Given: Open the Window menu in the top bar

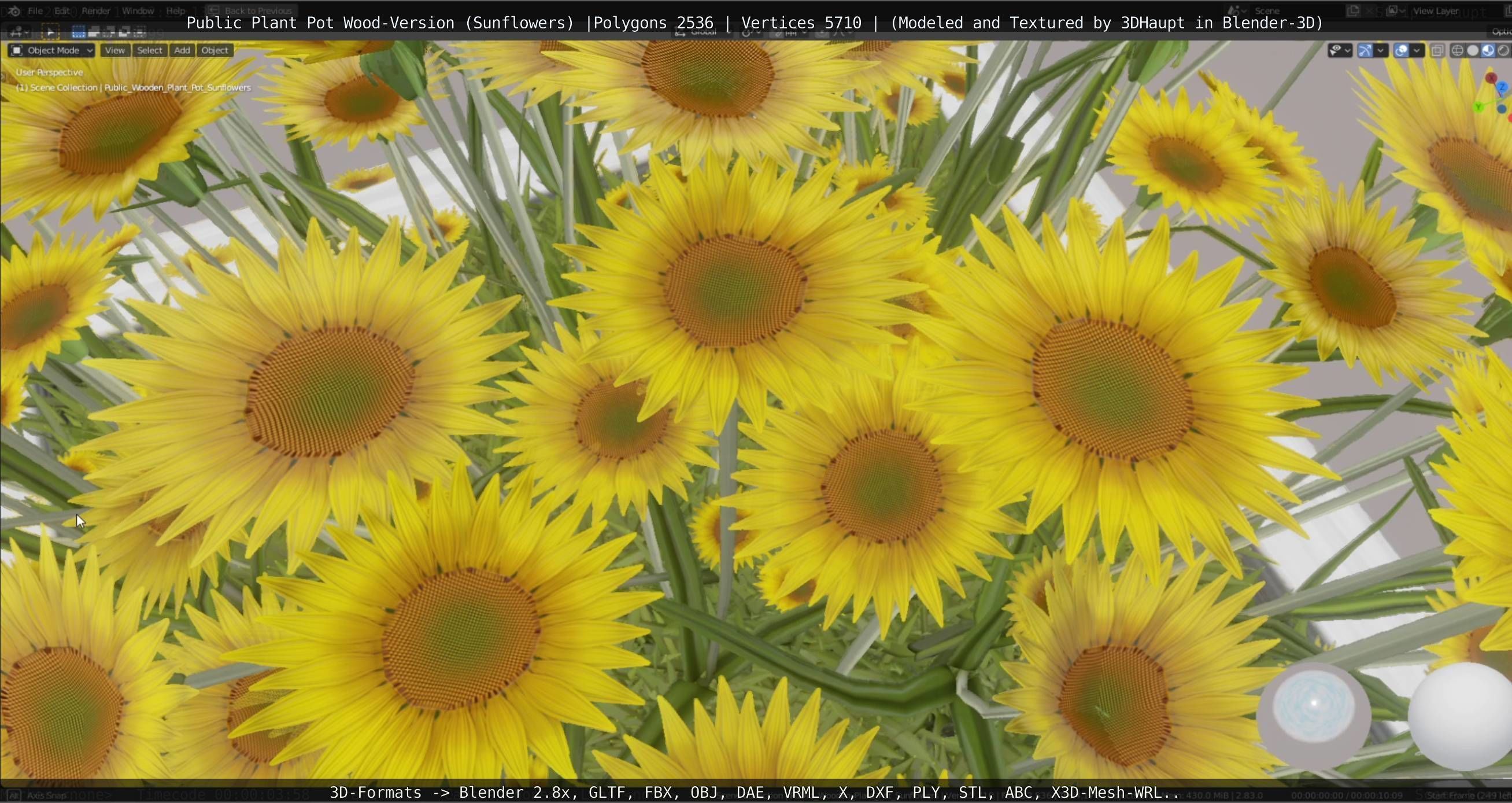Looking at the screenshot, I should (x=138, y=10).
